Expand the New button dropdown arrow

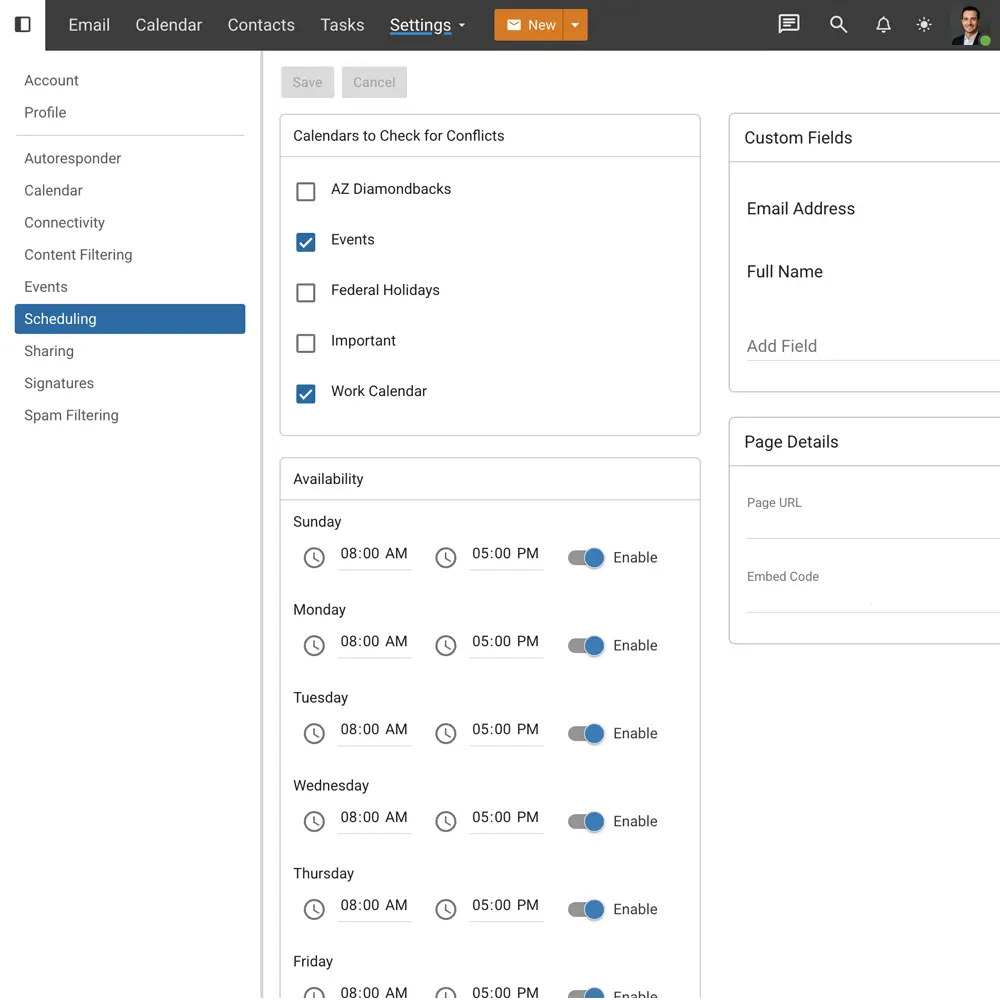[575, 25]
